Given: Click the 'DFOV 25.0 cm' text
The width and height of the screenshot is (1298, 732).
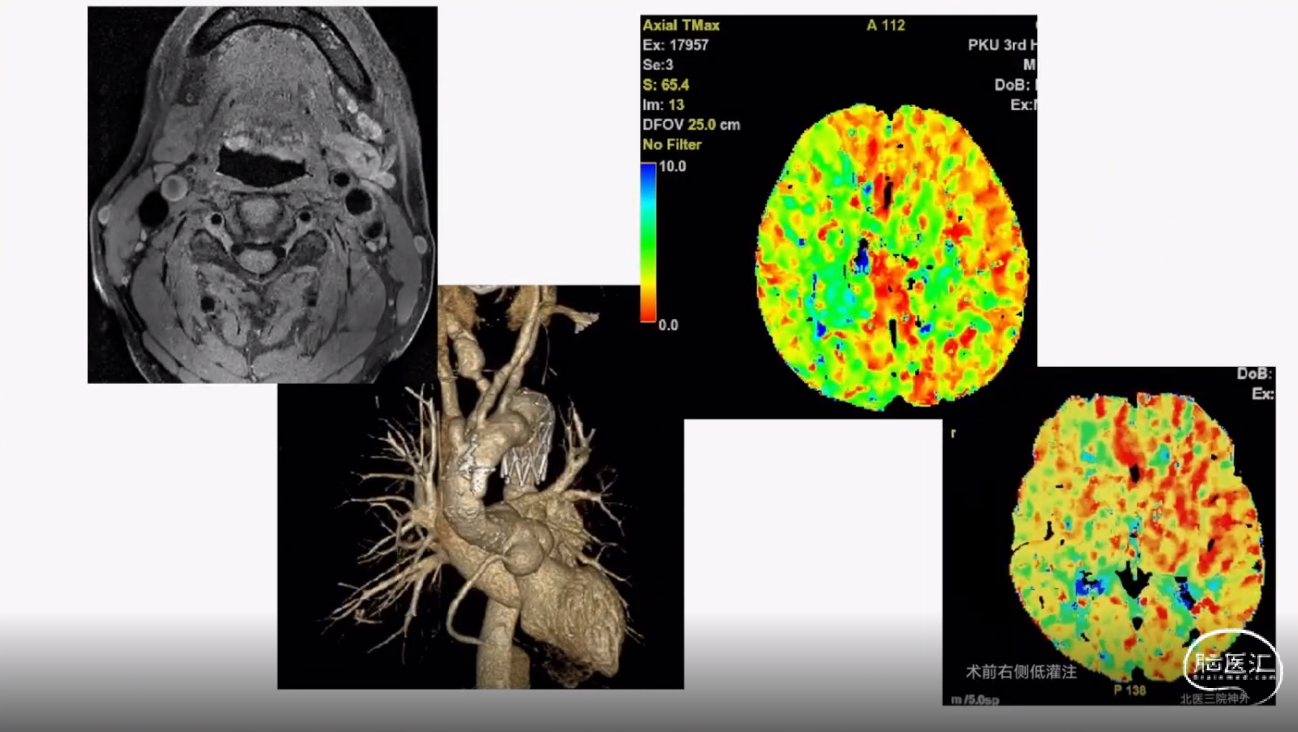Looking at the screenshot, I should coord(691,125).
